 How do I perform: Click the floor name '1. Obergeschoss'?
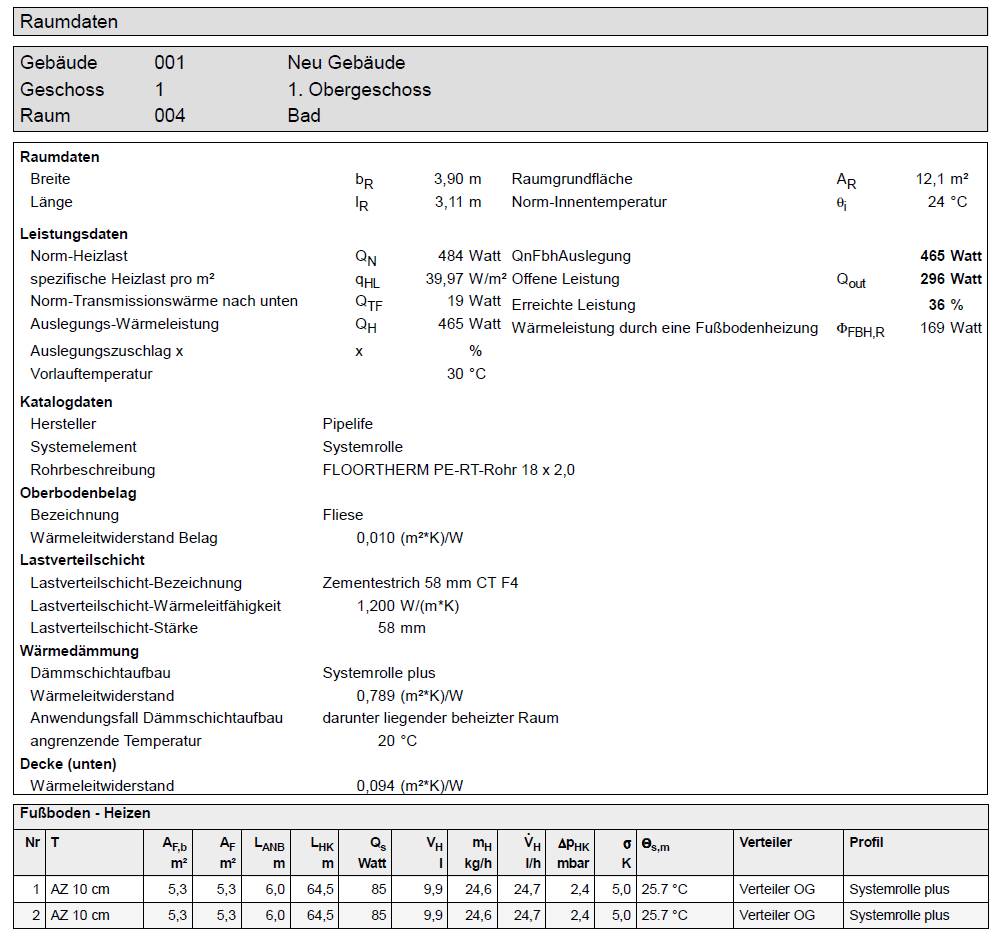(x=359, y=90)
